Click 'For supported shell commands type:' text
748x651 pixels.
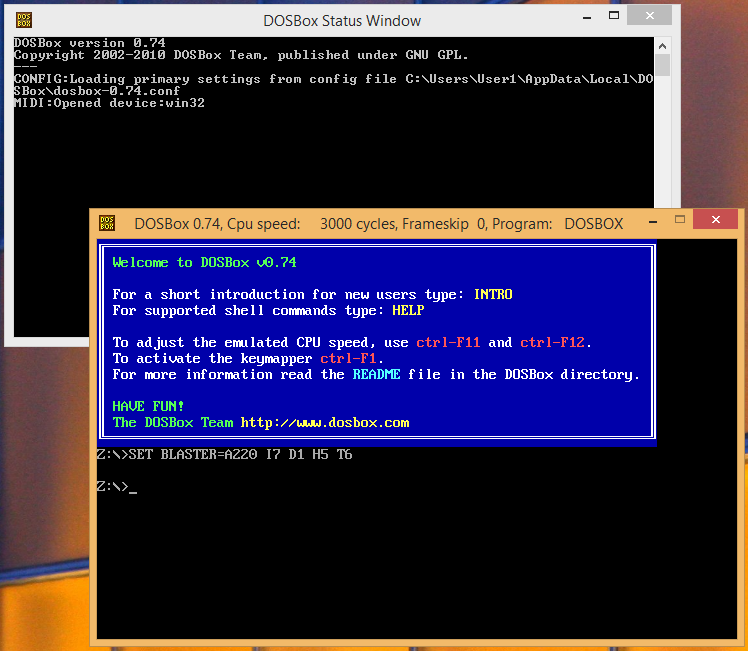tap(248, 310)
